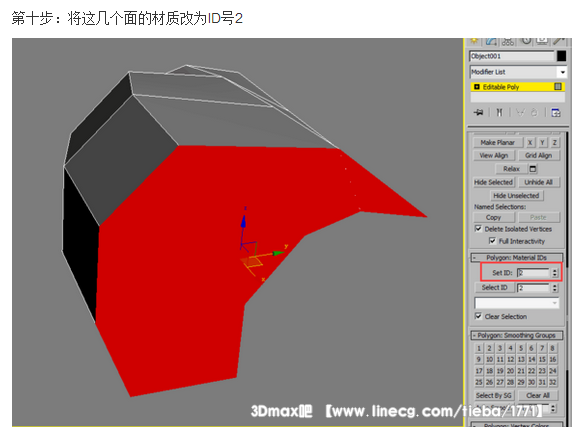The width and height of the screenshot is (572, 428).
Task: Click the Select ID value field
Action: tap(534, 288)
